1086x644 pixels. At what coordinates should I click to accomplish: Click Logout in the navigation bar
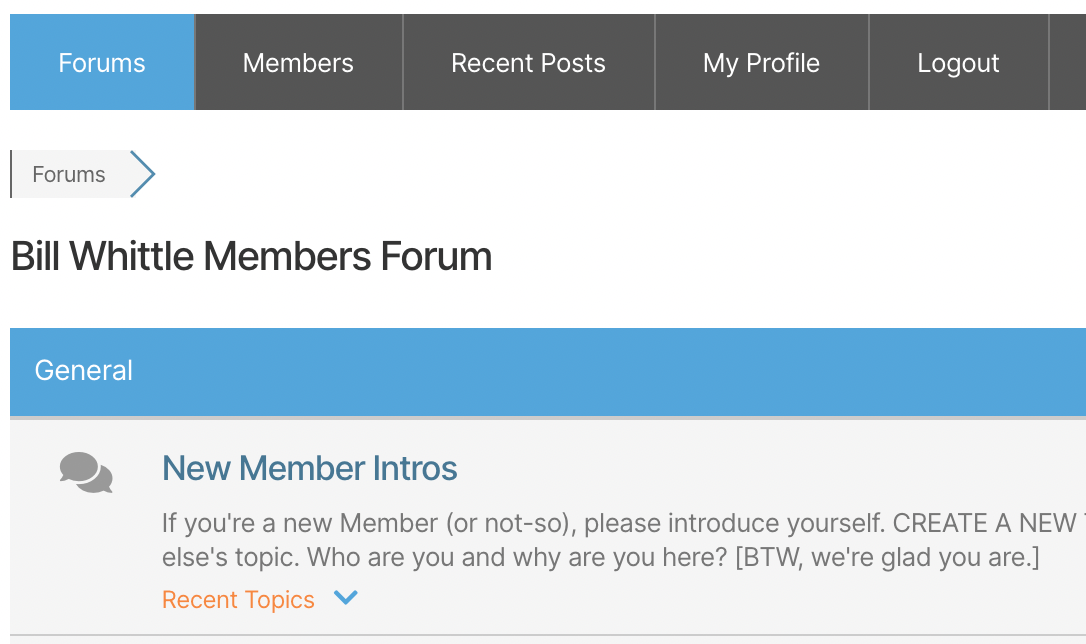point(958,63)
